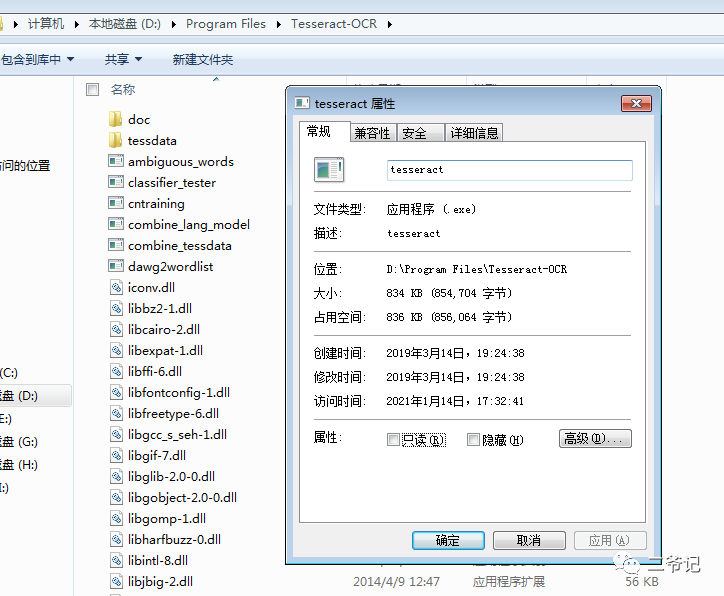
Task: Enable the 隐藏 hidden checkbox
Action: click(473, 439)
